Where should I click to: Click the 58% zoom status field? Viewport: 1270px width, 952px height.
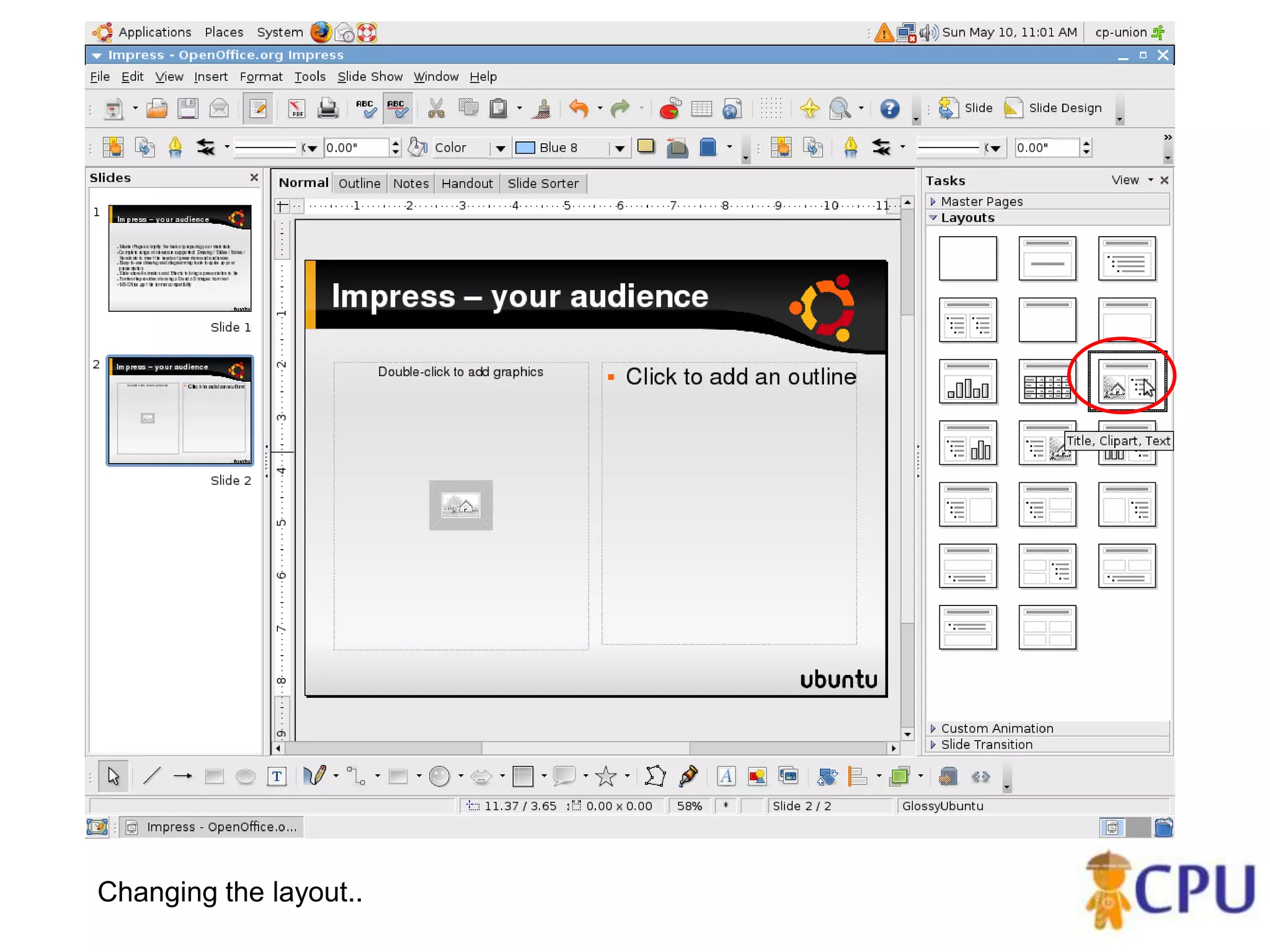(x=689, y=806)
